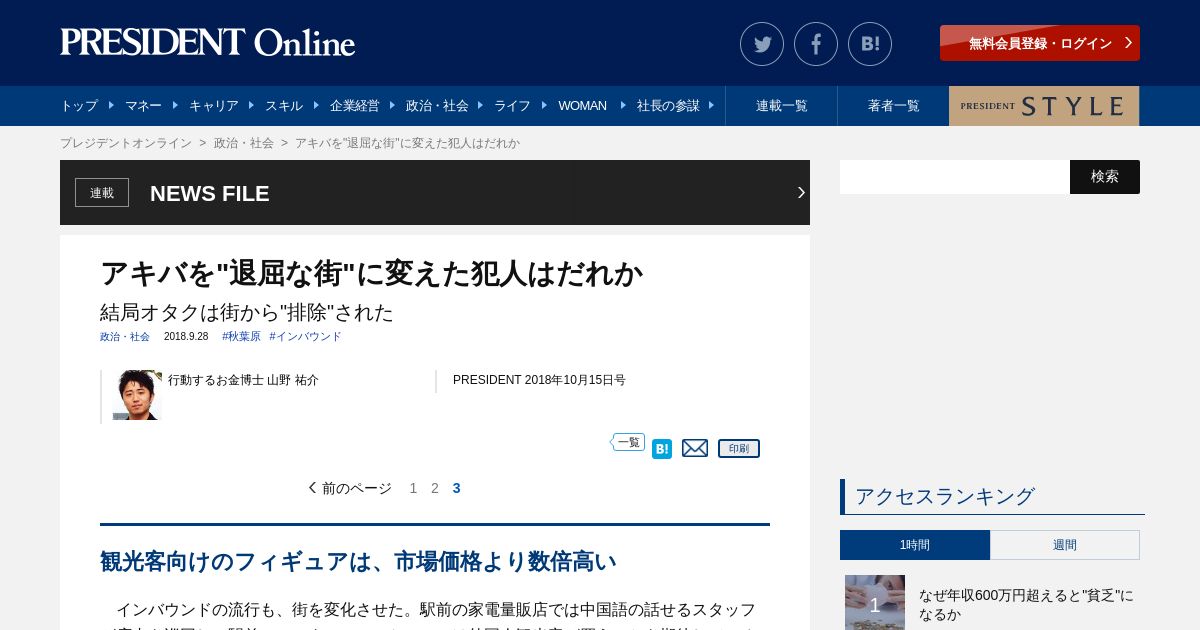Click the subheading 観光客向けのフィギュアは、市場価格より数倍高い

tap(358, 562)
